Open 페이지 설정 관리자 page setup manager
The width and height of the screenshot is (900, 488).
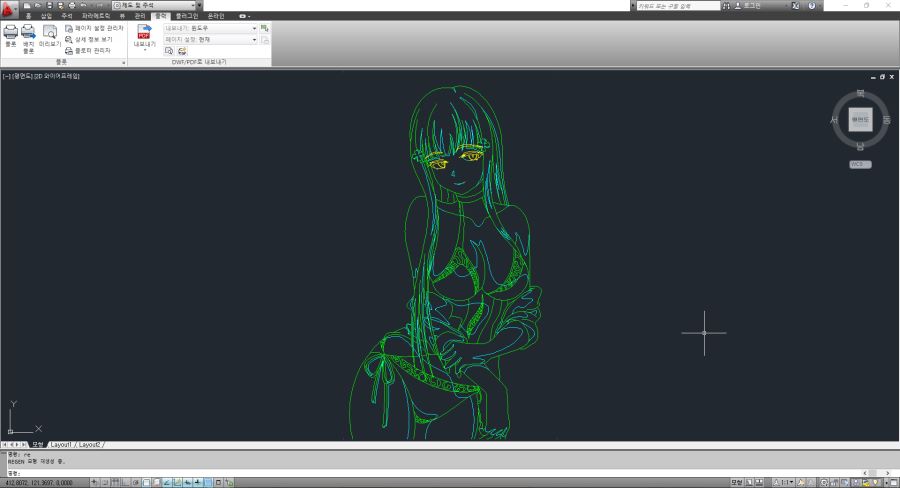(x=94, y=28)
